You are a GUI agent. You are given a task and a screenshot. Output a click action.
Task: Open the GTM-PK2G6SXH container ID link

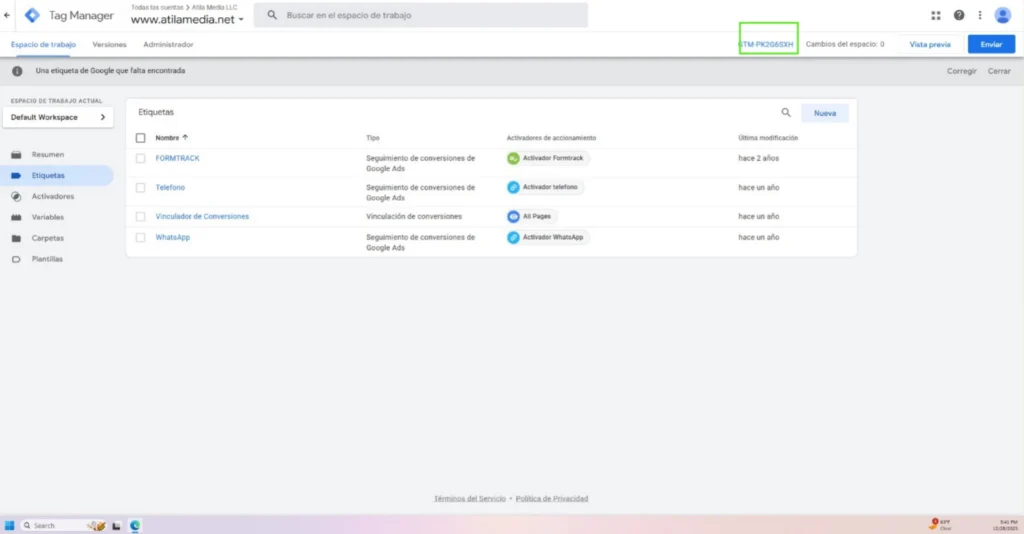point(766,44)
